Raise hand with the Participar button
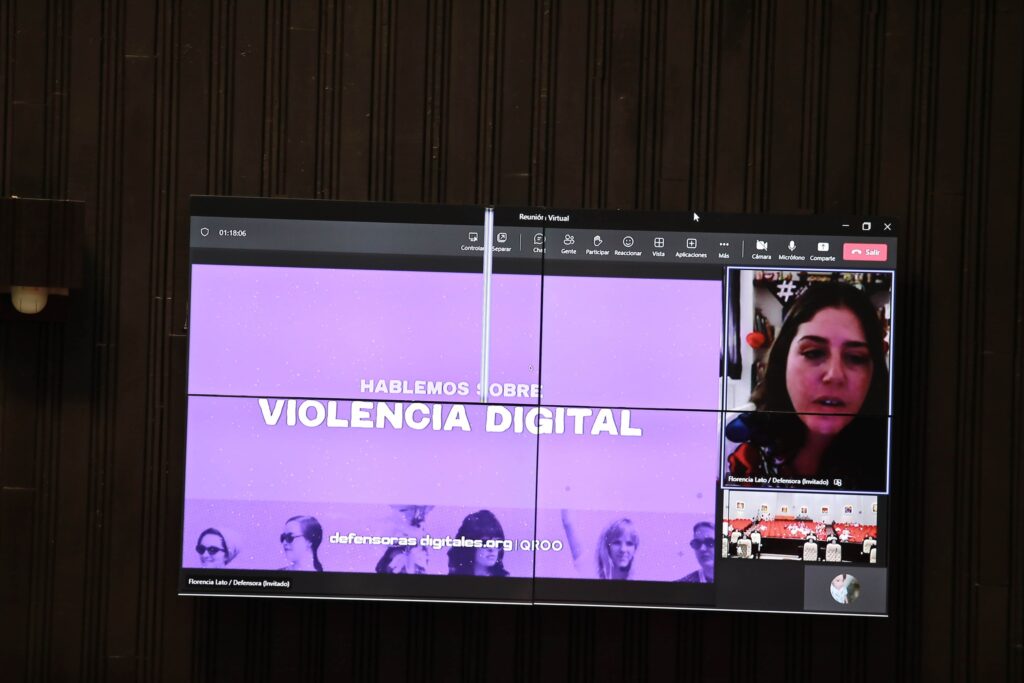The image size is (1024, 683). 597,245
